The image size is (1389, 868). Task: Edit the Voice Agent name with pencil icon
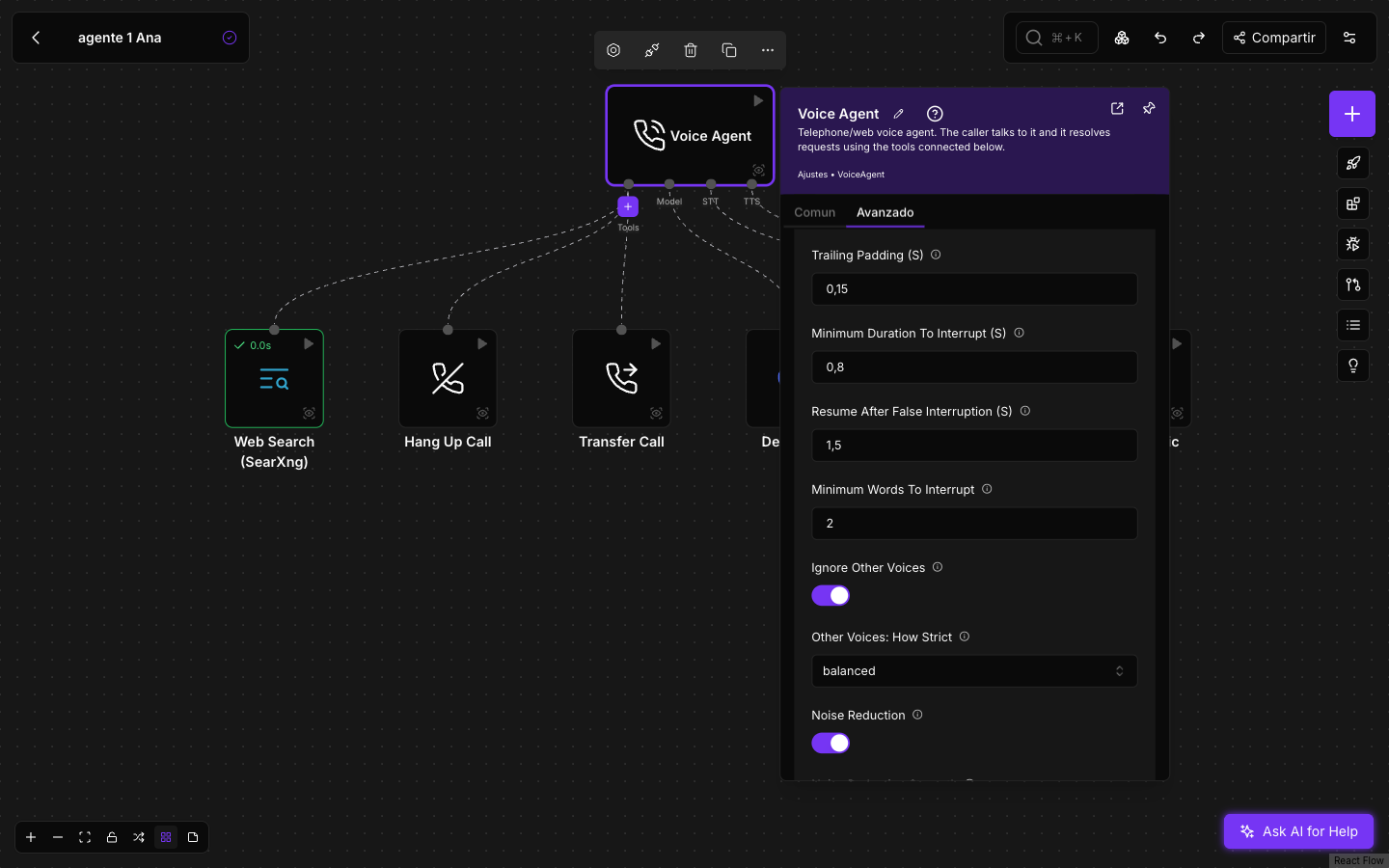coord(898,114)
